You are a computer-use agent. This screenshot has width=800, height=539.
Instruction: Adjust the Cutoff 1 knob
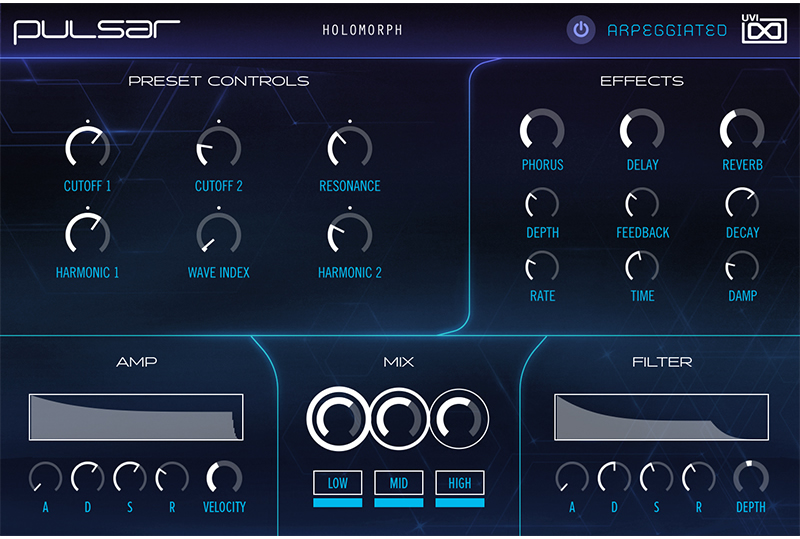pyautogui.click(x=87, y=146)
